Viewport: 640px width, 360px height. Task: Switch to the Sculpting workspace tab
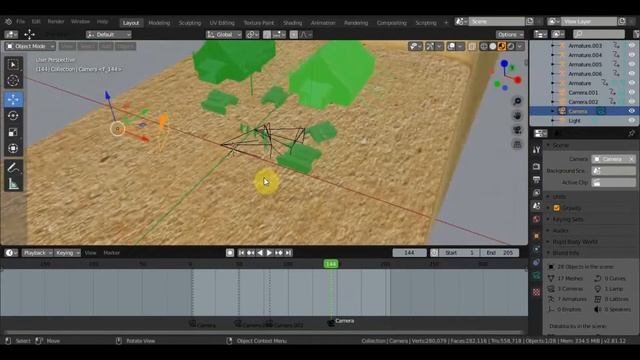190,23
